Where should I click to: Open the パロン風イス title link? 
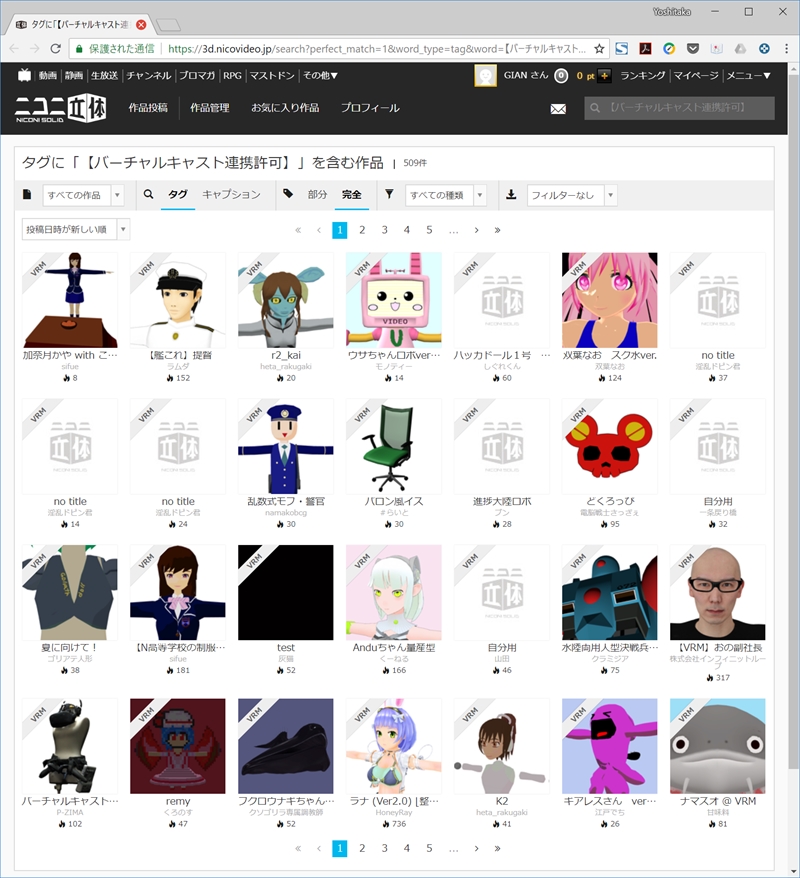(x=394, y=502)
